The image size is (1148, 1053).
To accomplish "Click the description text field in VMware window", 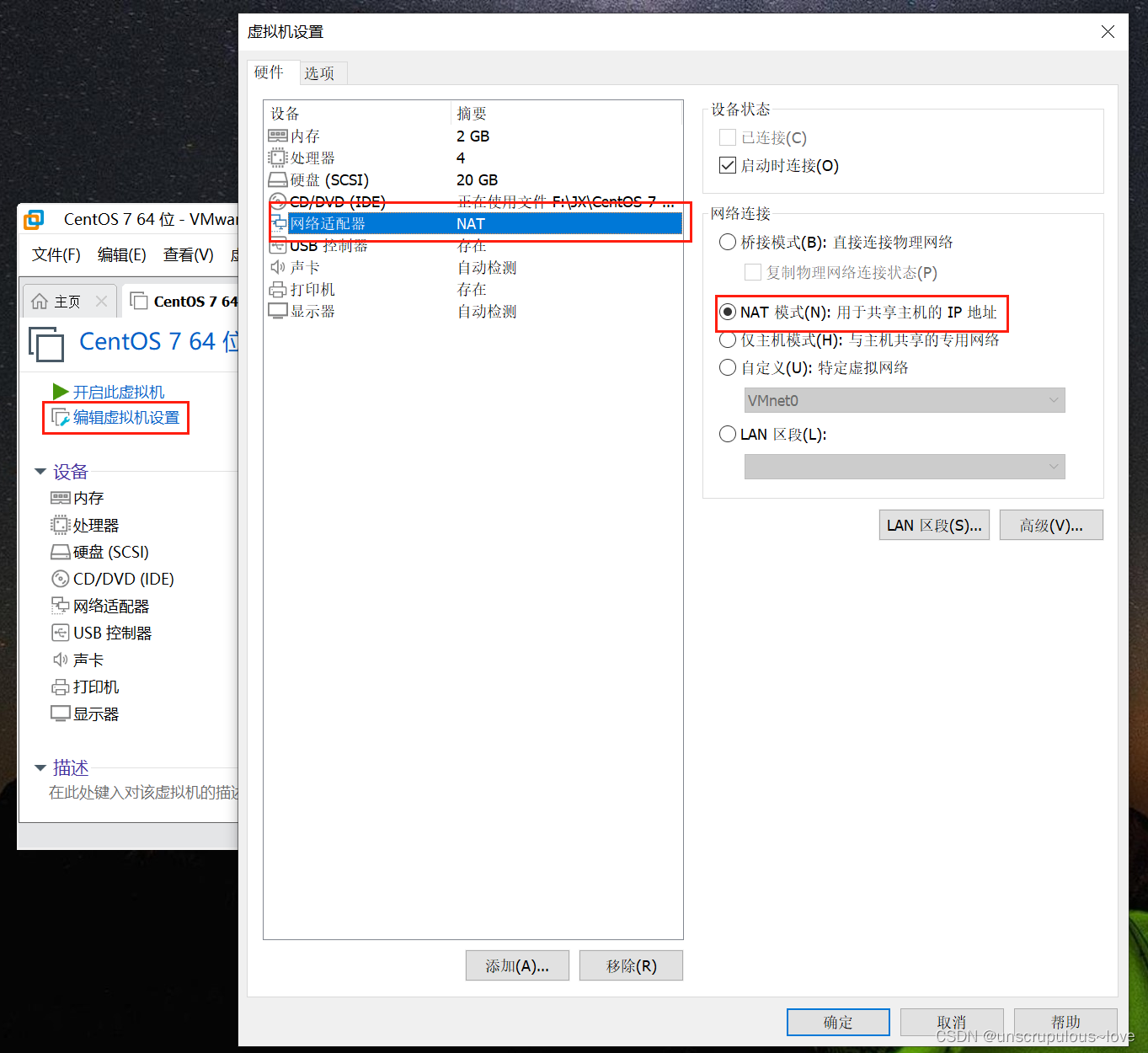I will pyautogui.click(x=143, y=792).
